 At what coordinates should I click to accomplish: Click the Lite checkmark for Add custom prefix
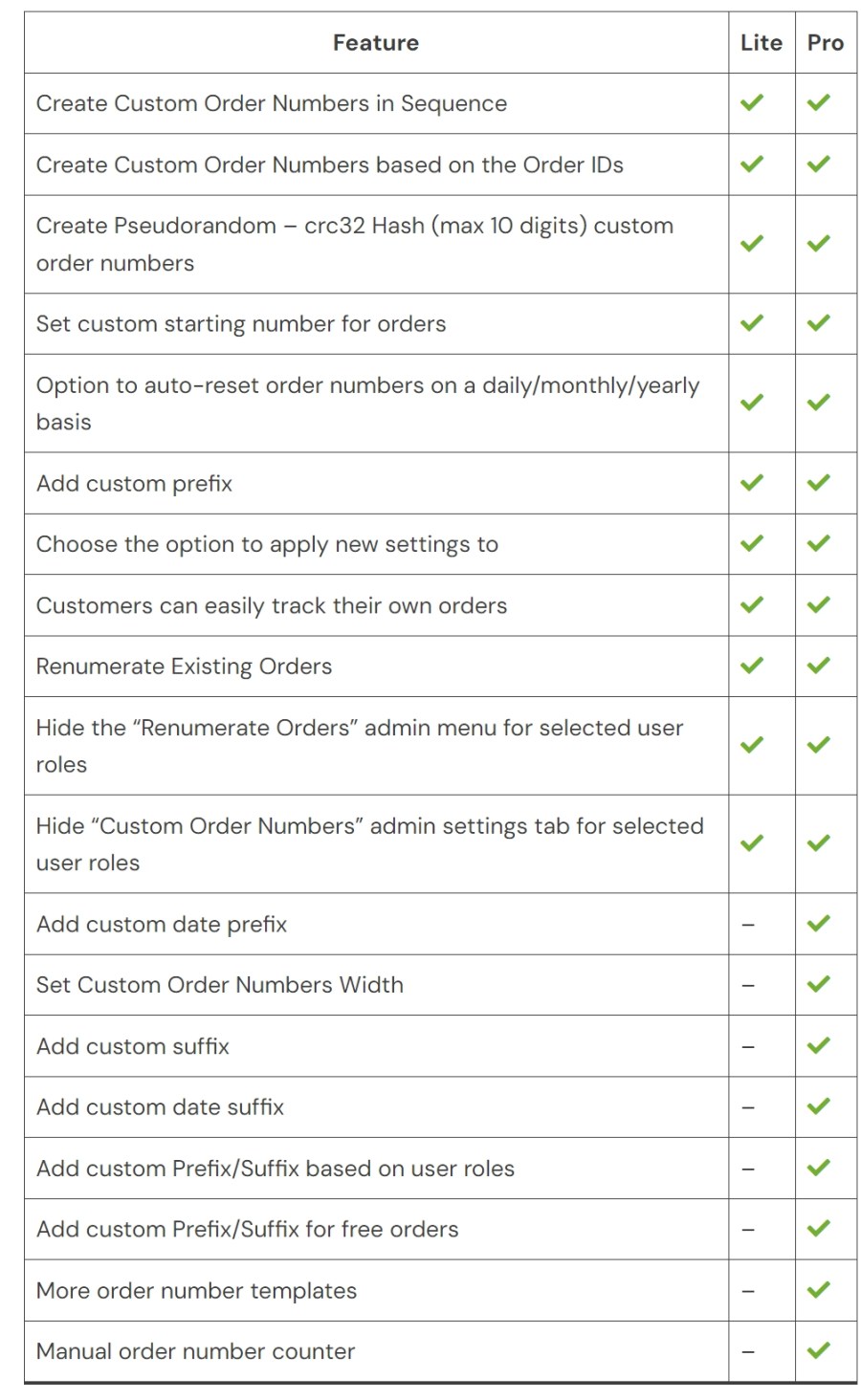click(752, 483)
